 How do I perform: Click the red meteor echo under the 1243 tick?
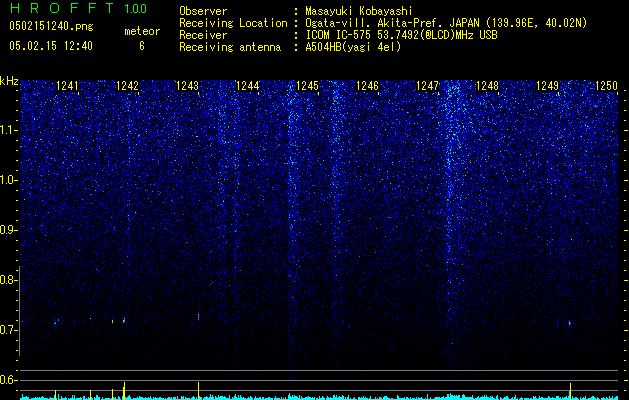click(x=199, y=317)
